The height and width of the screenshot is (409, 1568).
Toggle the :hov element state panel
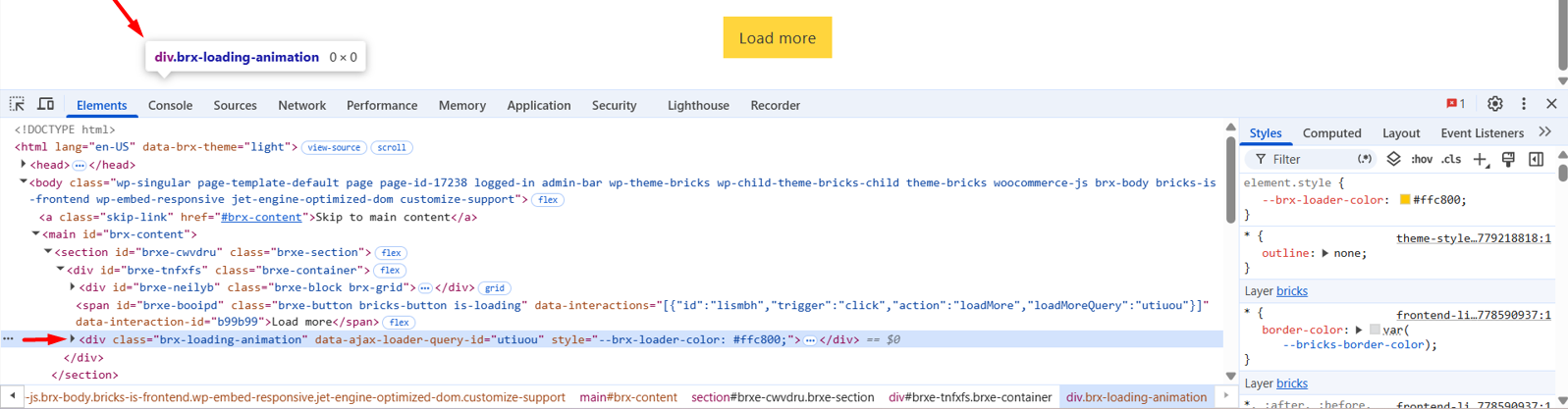pyautogui.click(x=1421, y=159)
